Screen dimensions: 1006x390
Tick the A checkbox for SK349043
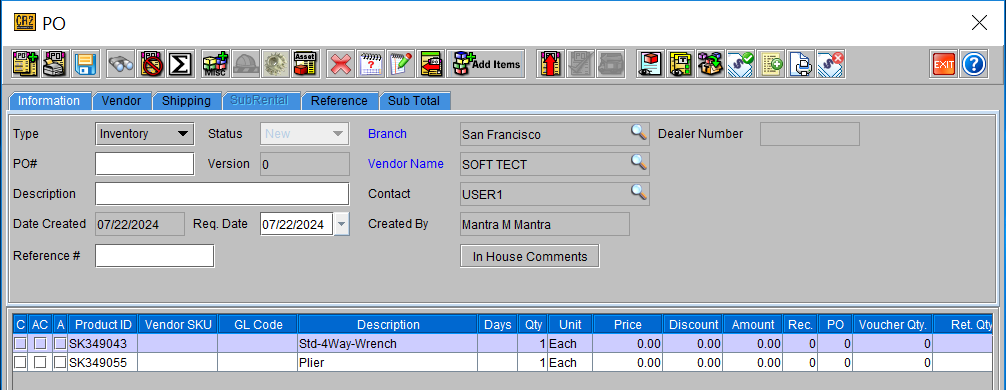click(60, 344)
